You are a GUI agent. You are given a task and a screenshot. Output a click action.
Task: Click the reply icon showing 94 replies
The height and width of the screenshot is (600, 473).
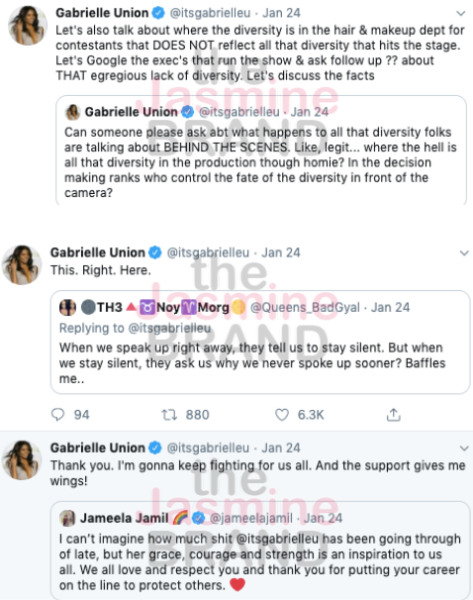tap(58, 415)
